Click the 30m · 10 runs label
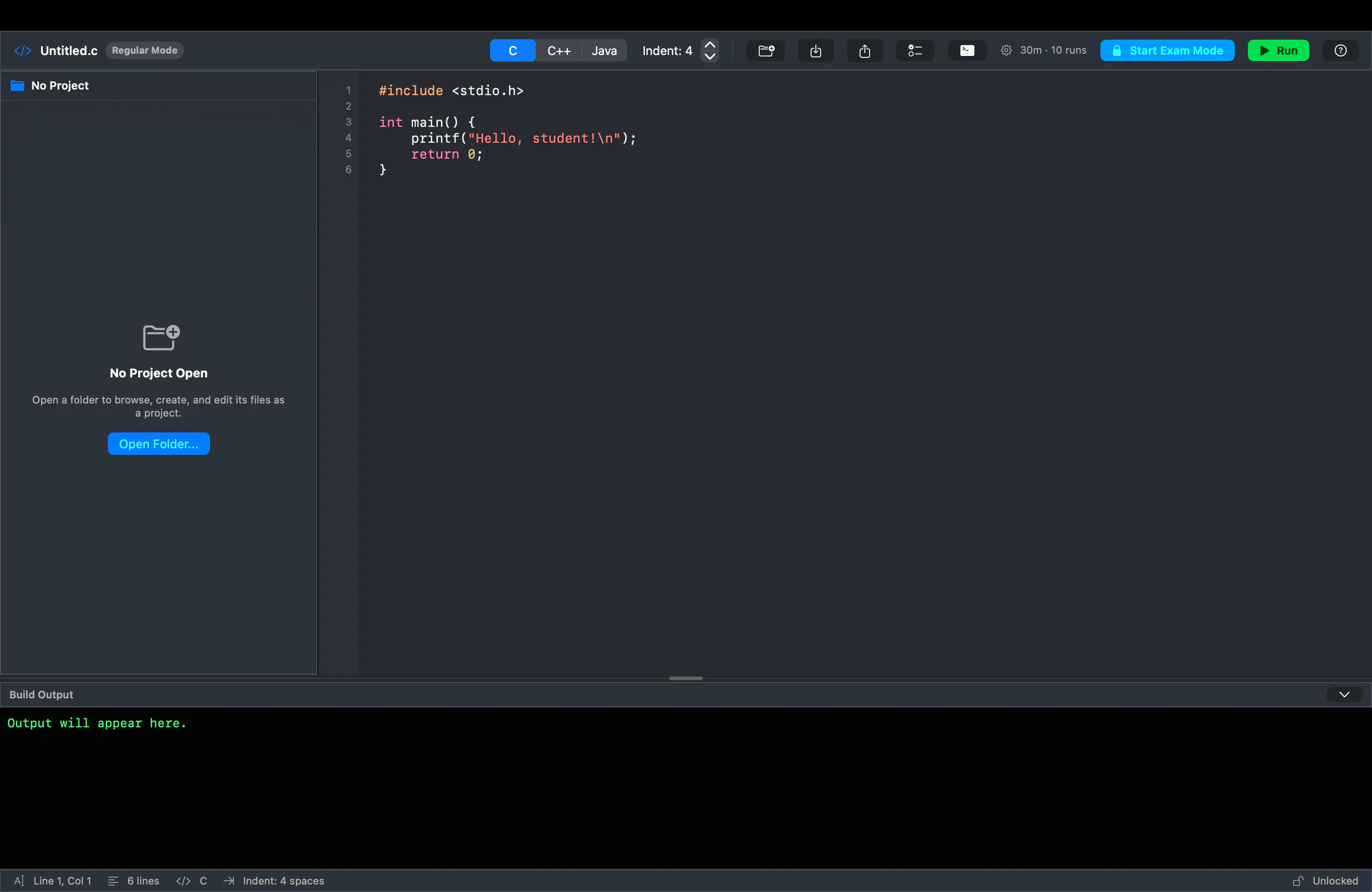This screenshot has height=892, width=1372. coord(1053,51)
